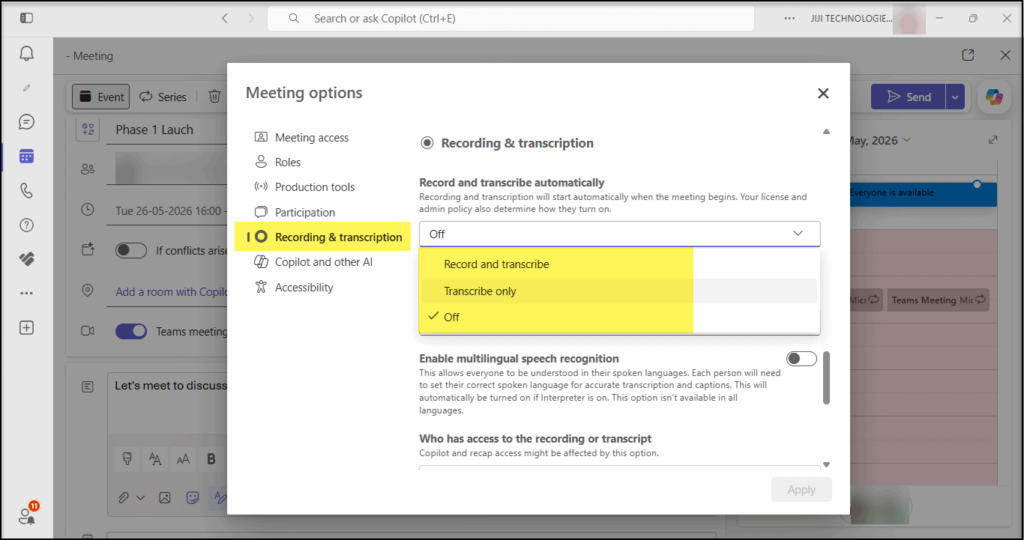Click the Apply button
The height and width of the screenshot is (540, 1024).
[x=801, y=490]
